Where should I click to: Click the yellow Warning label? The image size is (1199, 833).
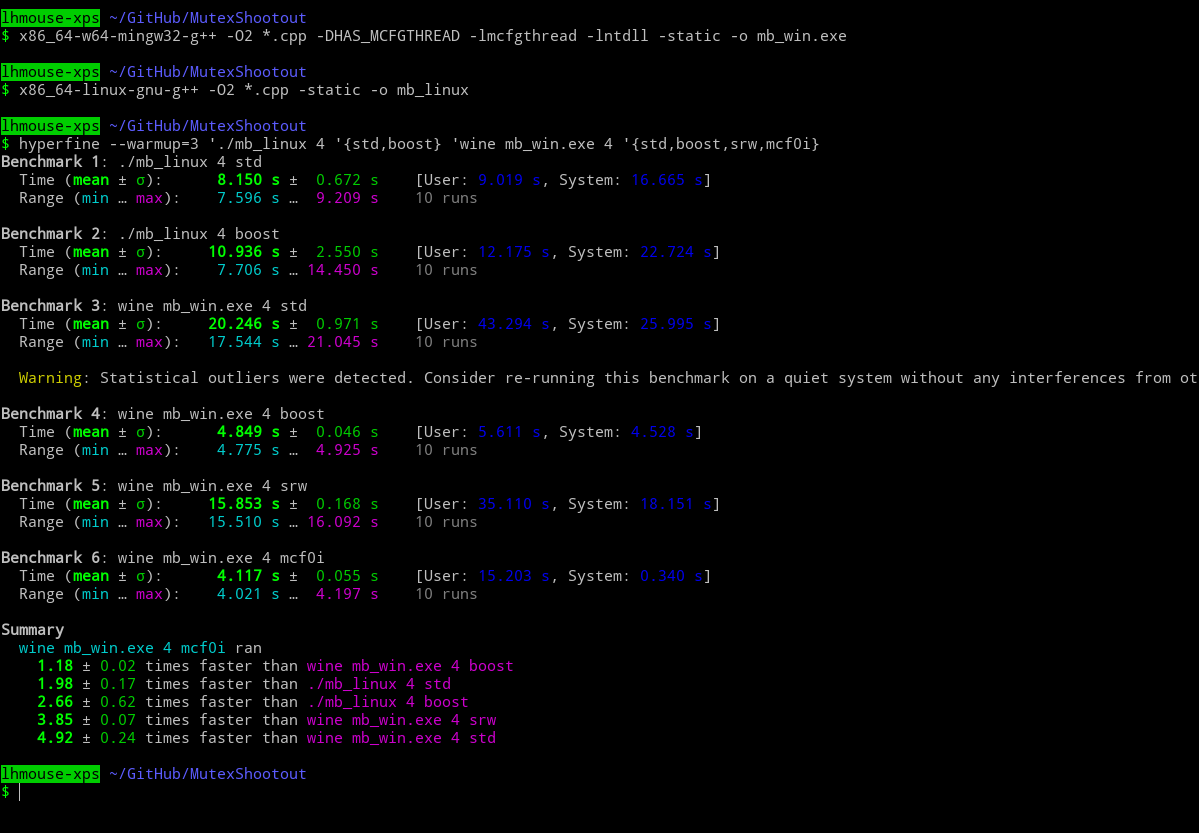pyautogui.click(x=50, y=378)
